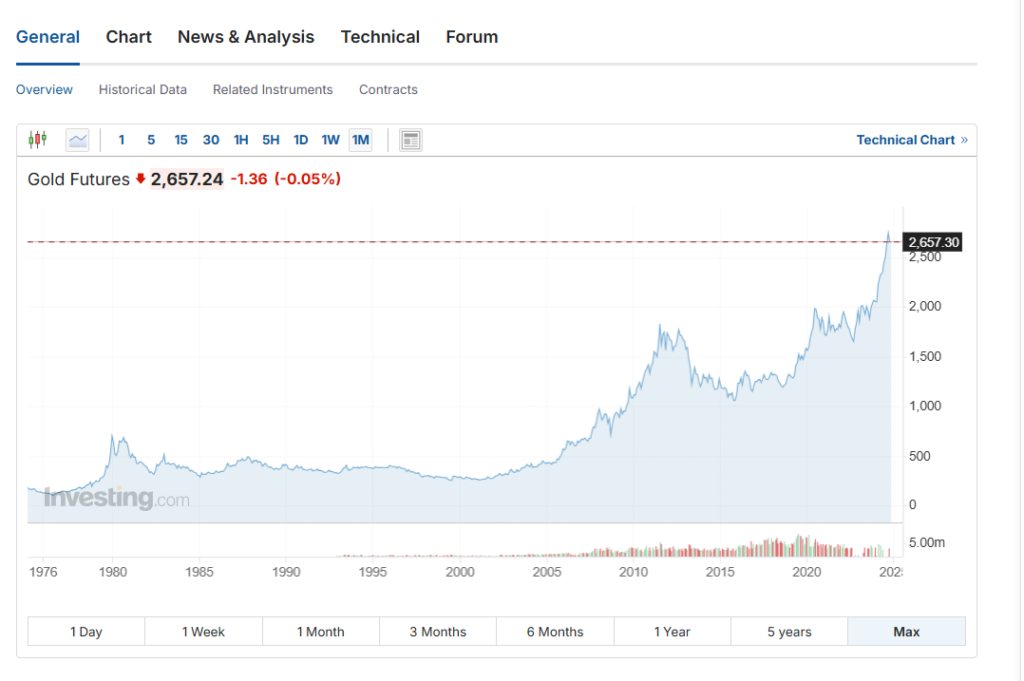The image size is (1024, 681).
Task: Set the 1 minute chart interval
Action: [121, 140]
